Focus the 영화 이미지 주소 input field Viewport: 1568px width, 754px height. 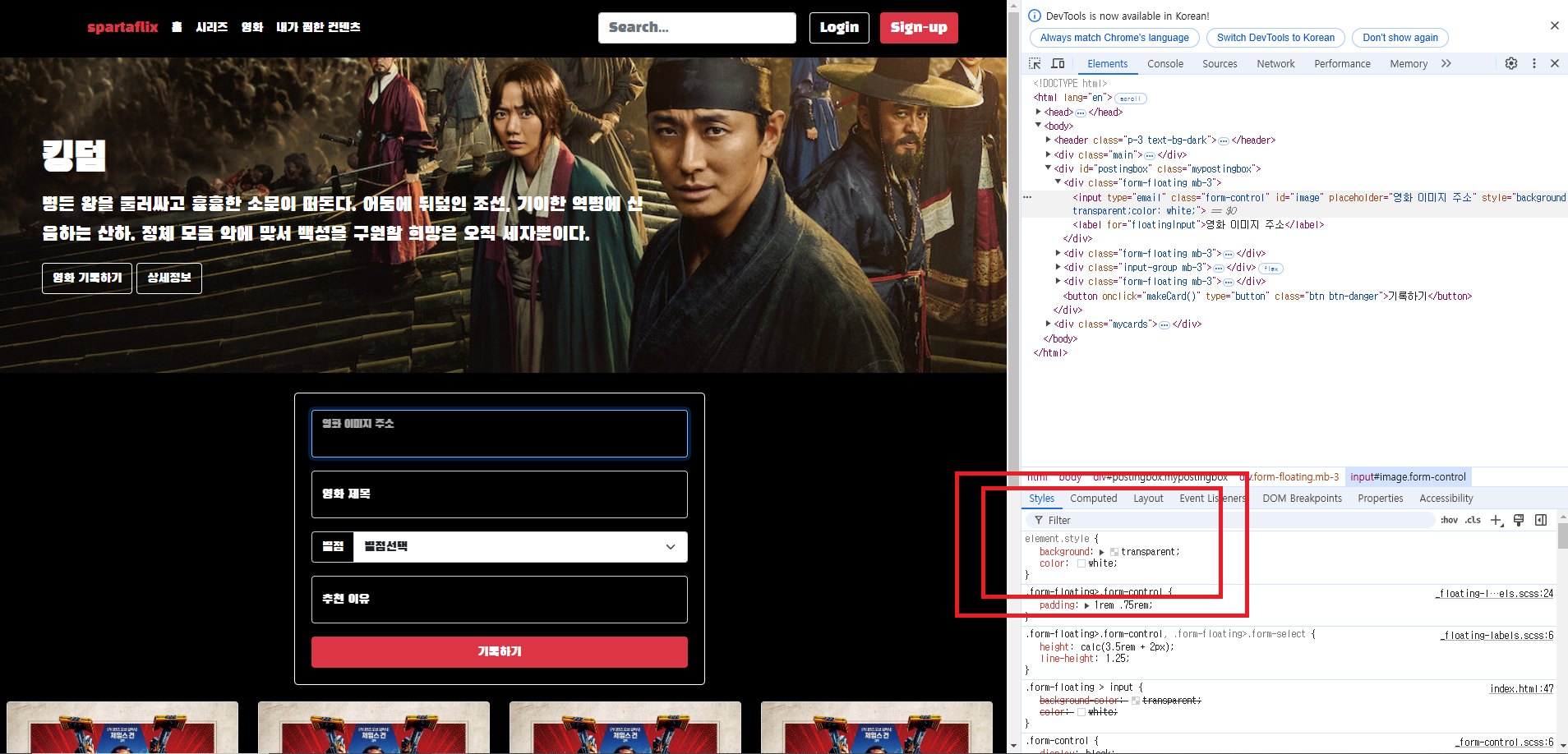coord(500,434)
